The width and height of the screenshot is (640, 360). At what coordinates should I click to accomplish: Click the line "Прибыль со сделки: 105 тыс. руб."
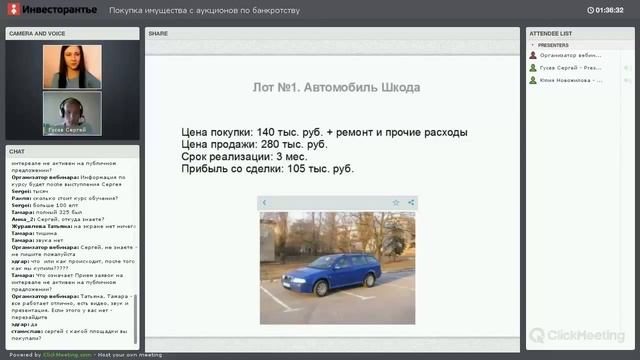point(267,169)
